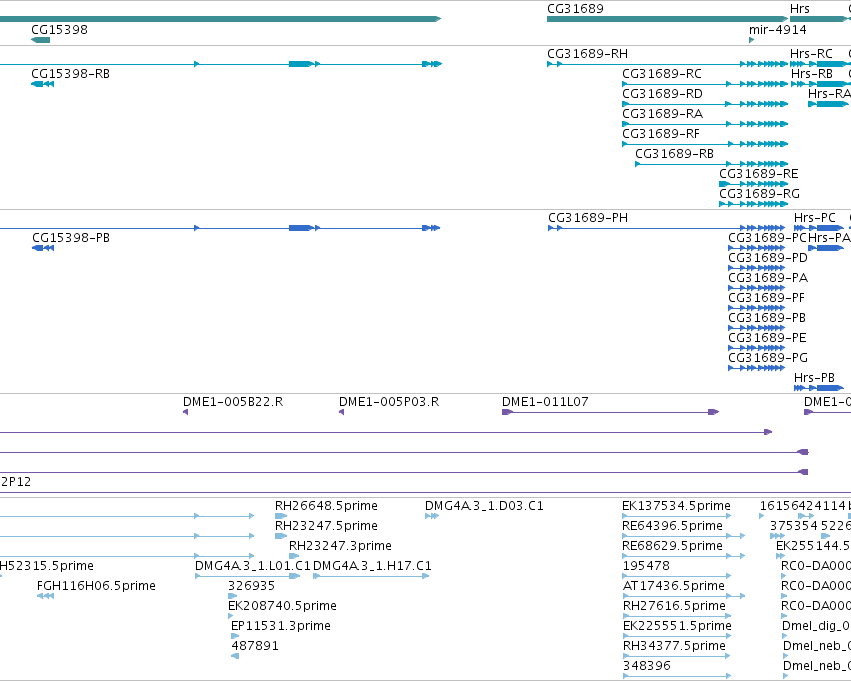Image resolution: width=851 pixels, height=681 pixels.
Task: Click the DME1-005B22.R feature label
Action: tap(233, 402)
